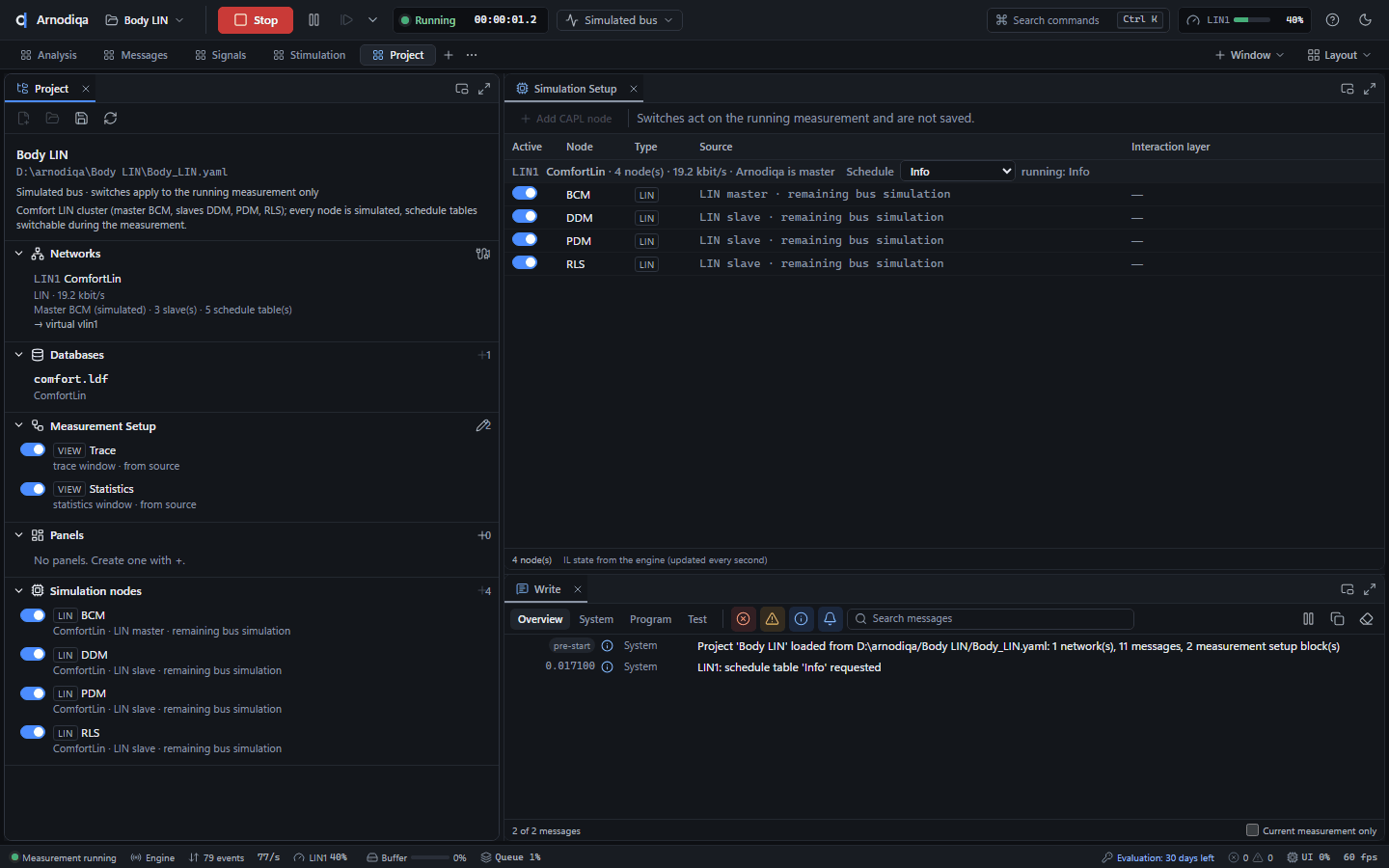Switch to the Signals tab
This screenshot has width=1389, height=868.
(x=220, y=55)
